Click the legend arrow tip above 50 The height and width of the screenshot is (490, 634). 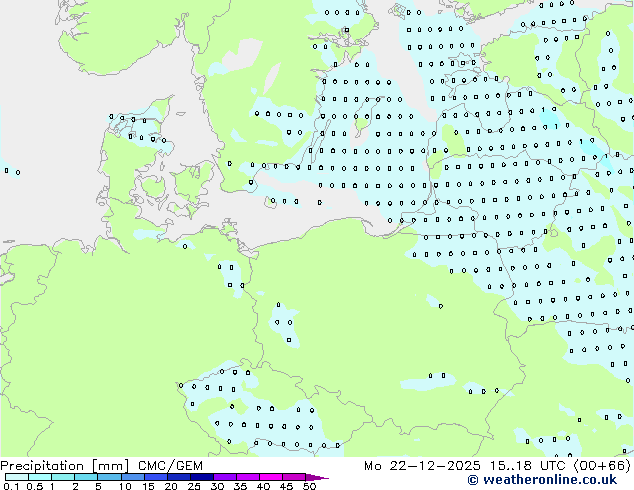click(317, 477)
